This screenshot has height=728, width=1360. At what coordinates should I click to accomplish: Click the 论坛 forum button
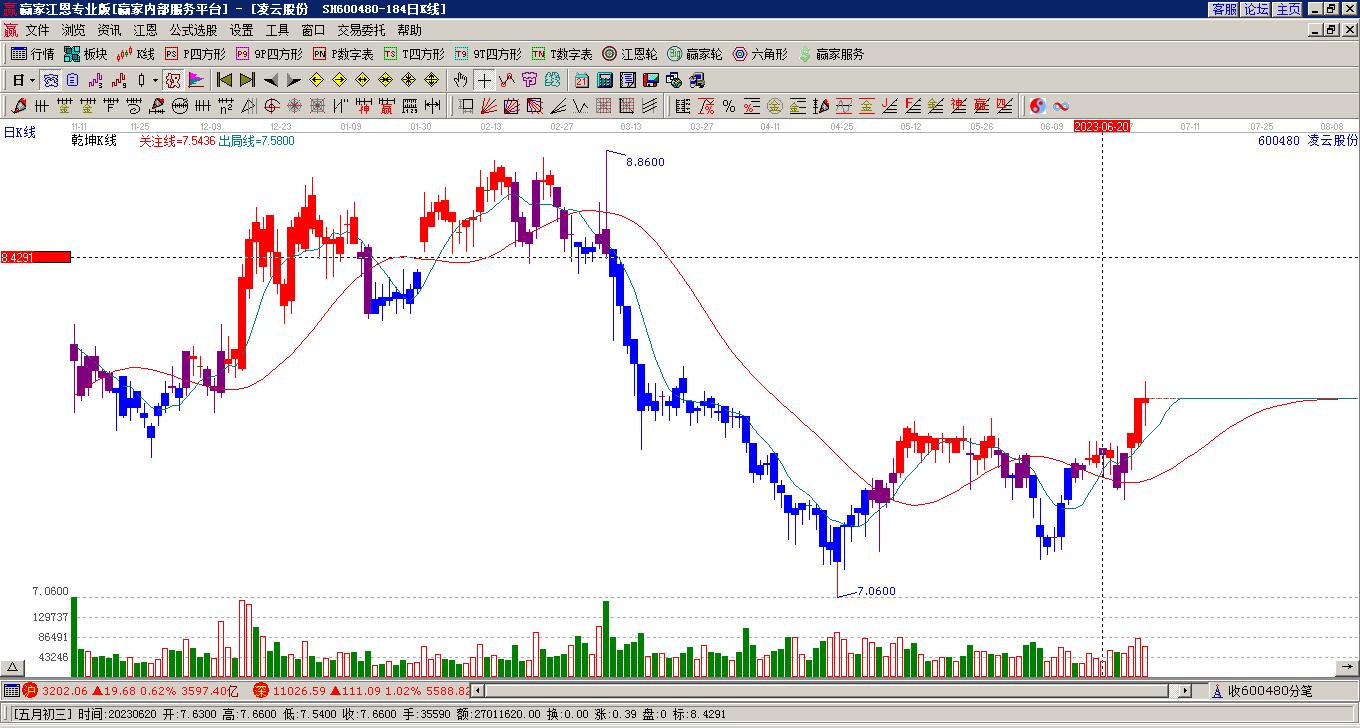point(1257,9)
